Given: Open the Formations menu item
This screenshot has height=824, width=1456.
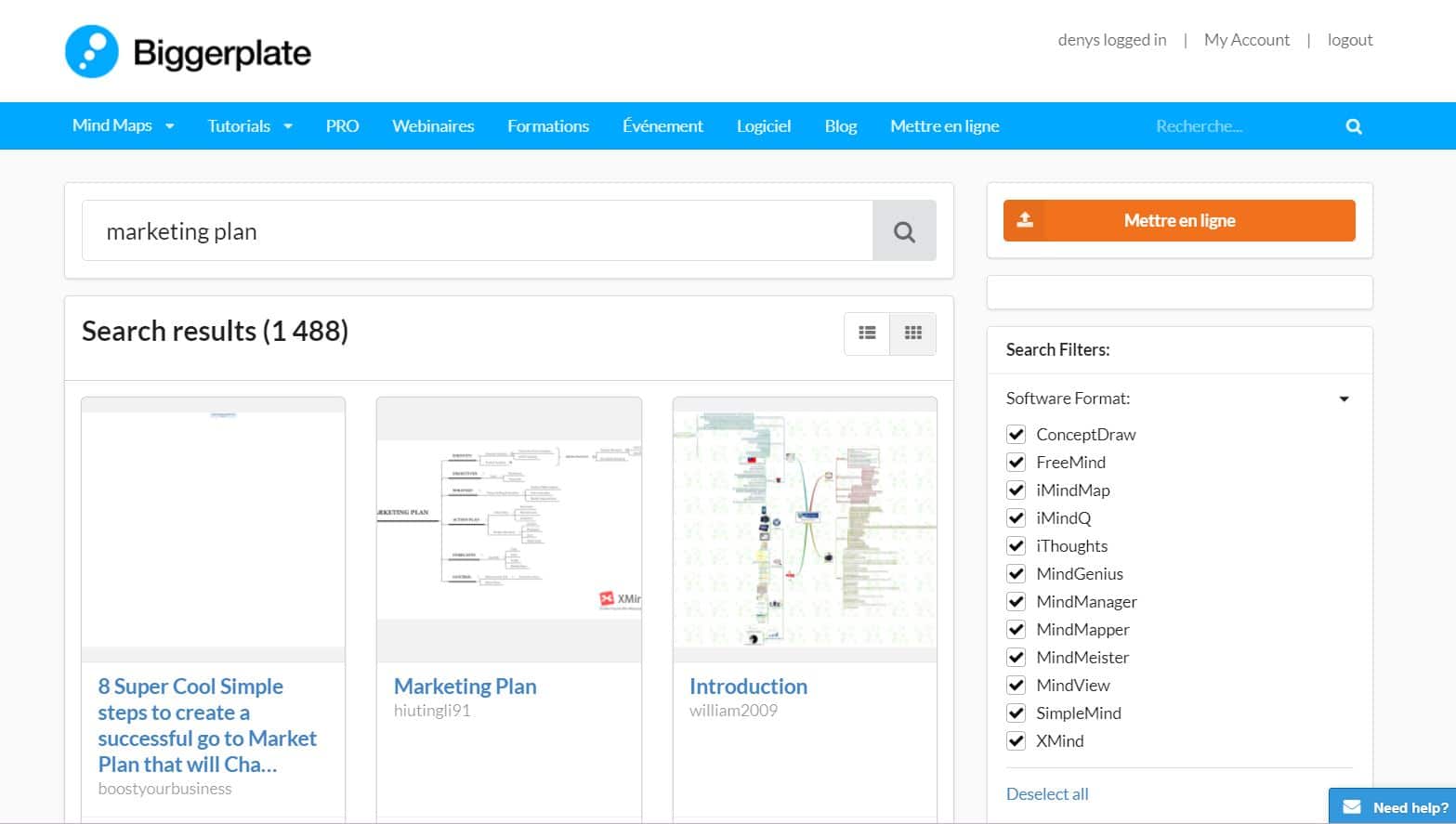Looking at the screenshot, I should pos(548,125).
